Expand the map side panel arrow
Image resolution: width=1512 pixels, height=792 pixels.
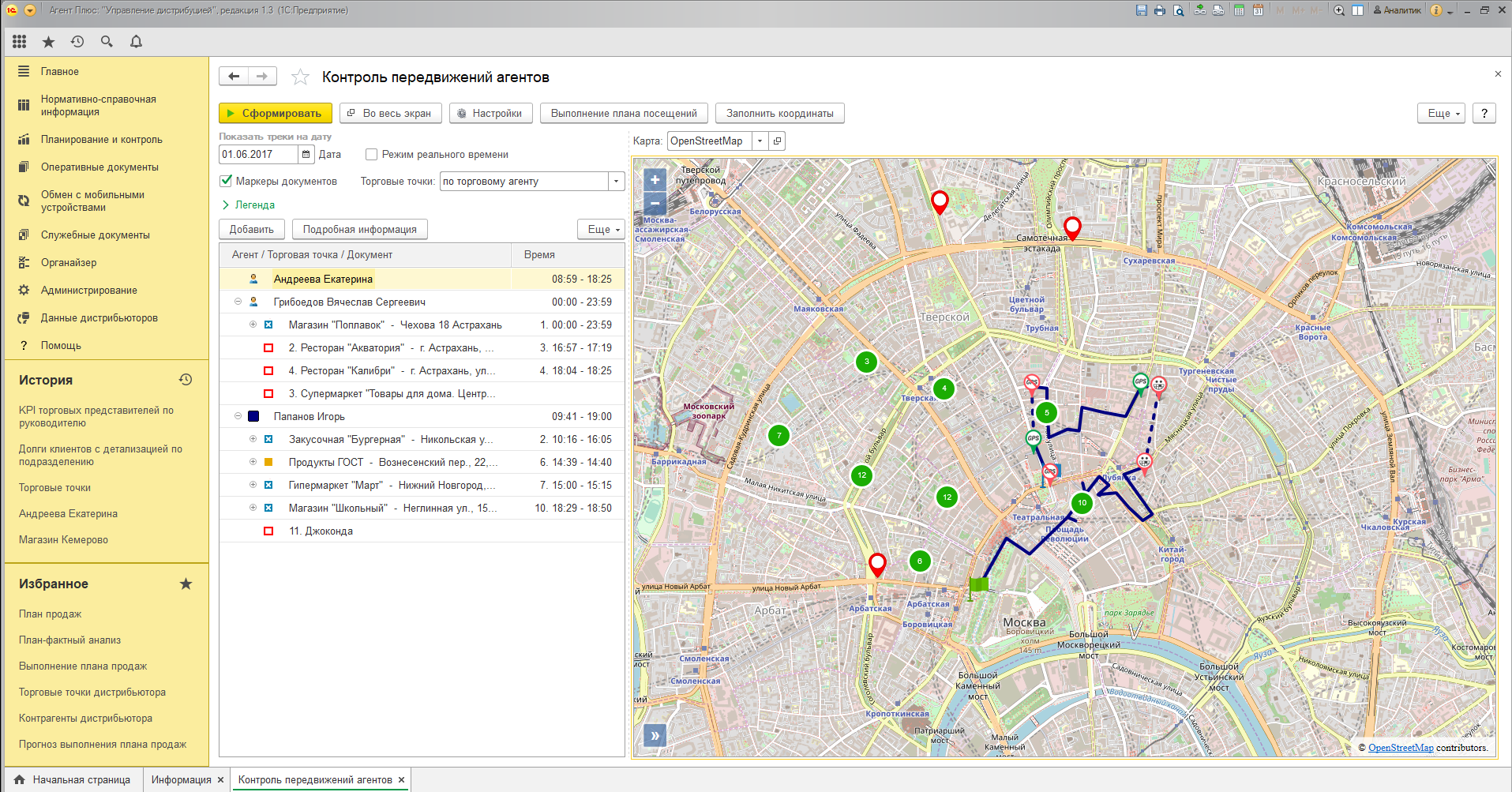coord(655,736)
